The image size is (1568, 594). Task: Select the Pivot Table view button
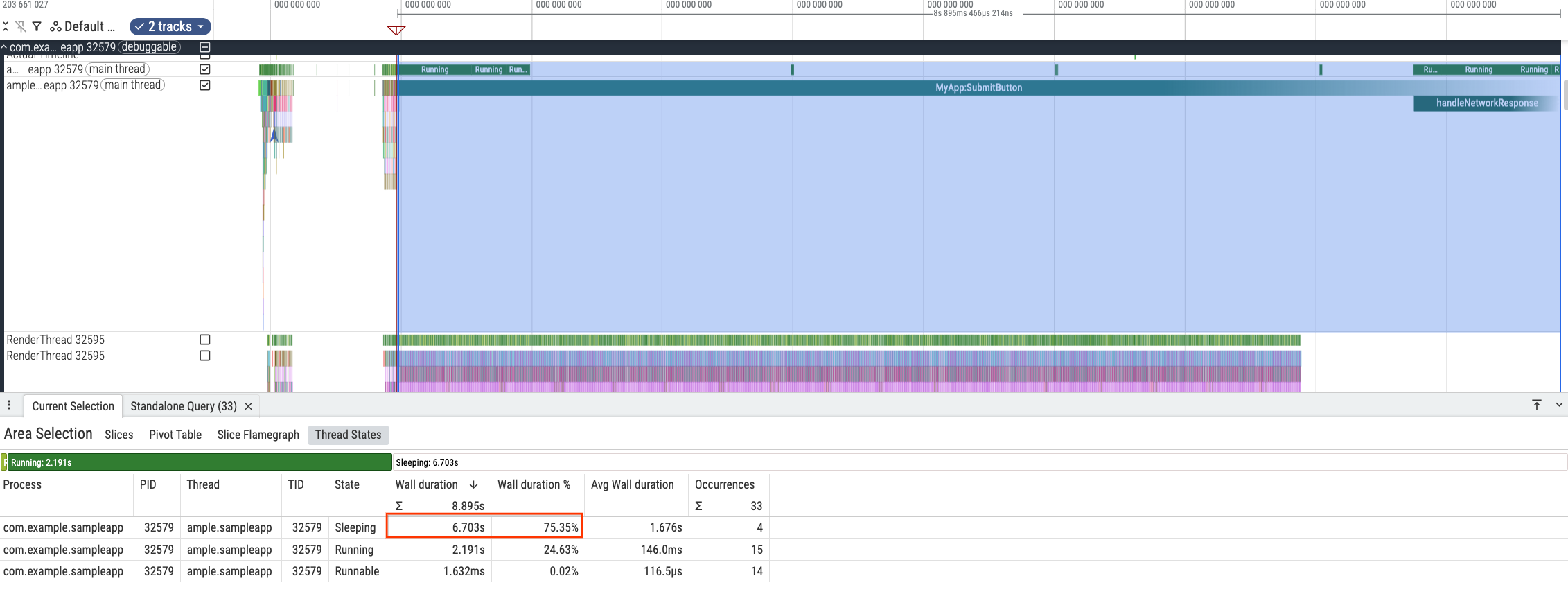(175, 435)
